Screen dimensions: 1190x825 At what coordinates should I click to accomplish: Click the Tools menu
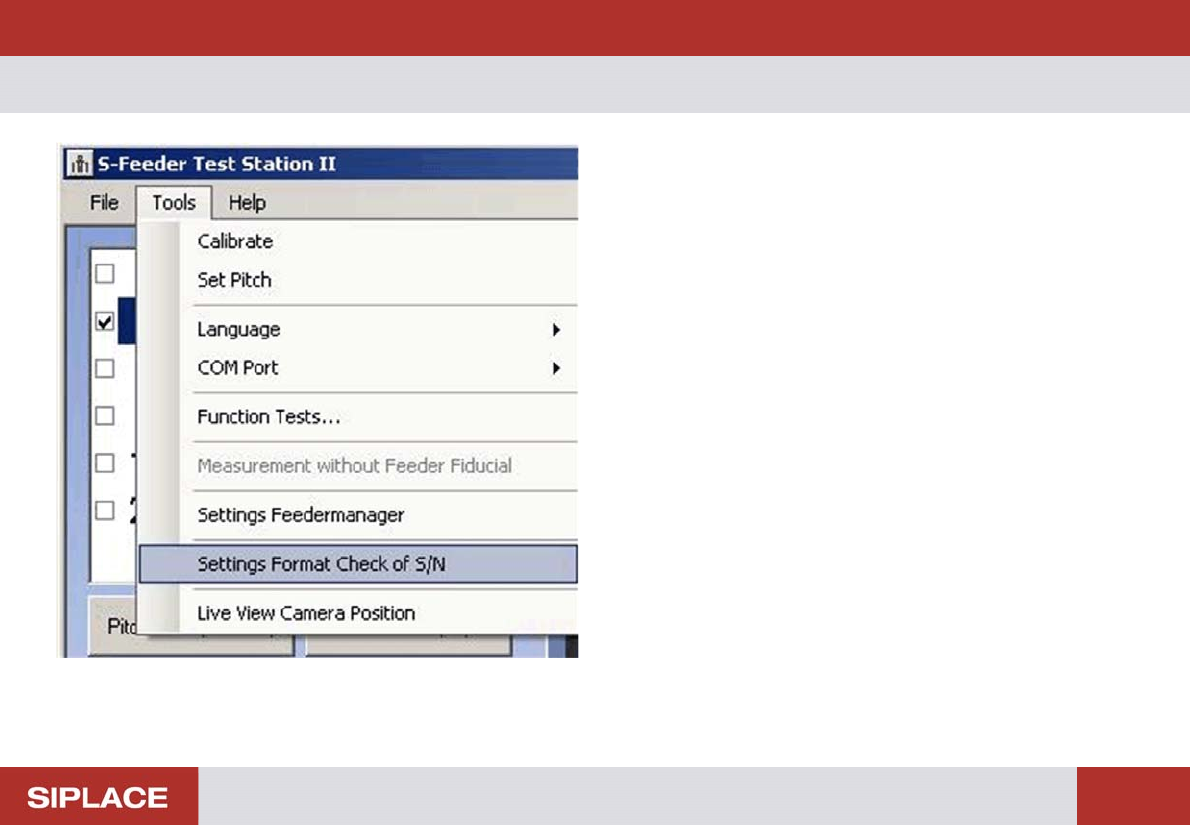174,203
